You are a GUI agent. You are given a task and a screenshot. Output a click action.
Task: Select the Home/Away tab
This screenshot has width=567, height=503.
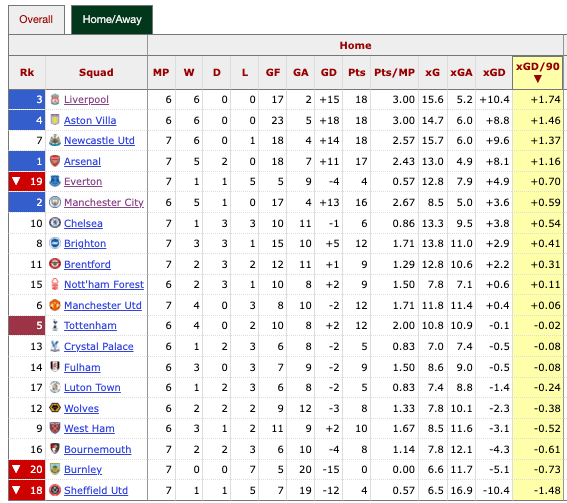click(x=112, y=20)
